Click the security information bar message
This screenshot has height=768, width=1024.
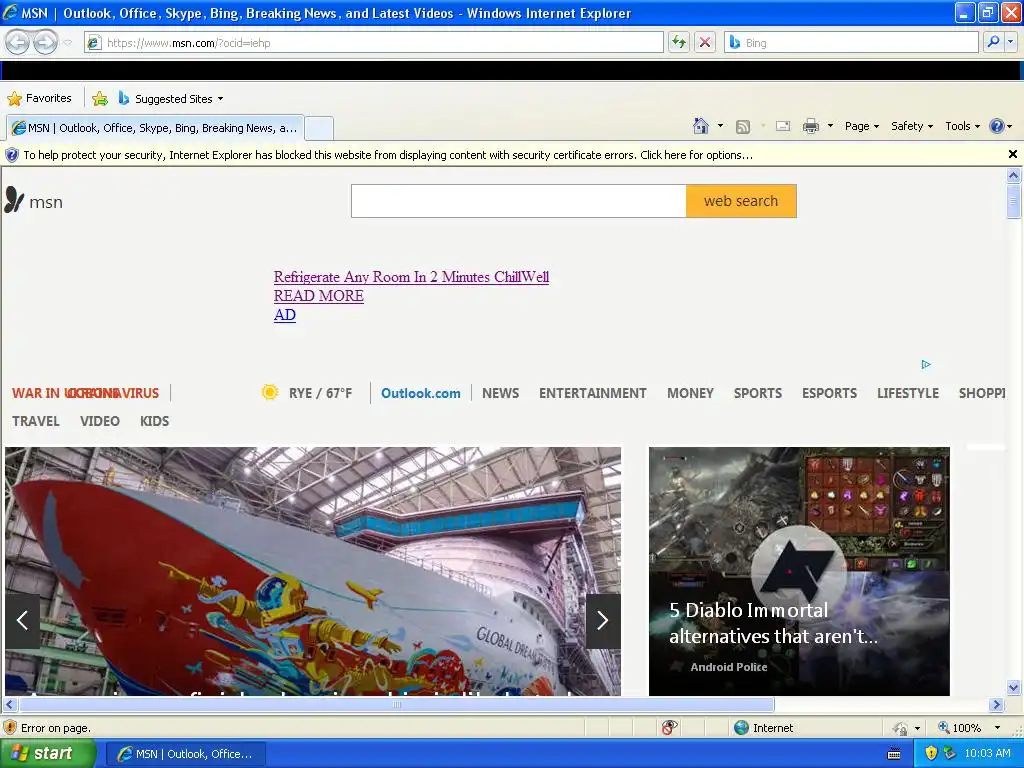388,155
